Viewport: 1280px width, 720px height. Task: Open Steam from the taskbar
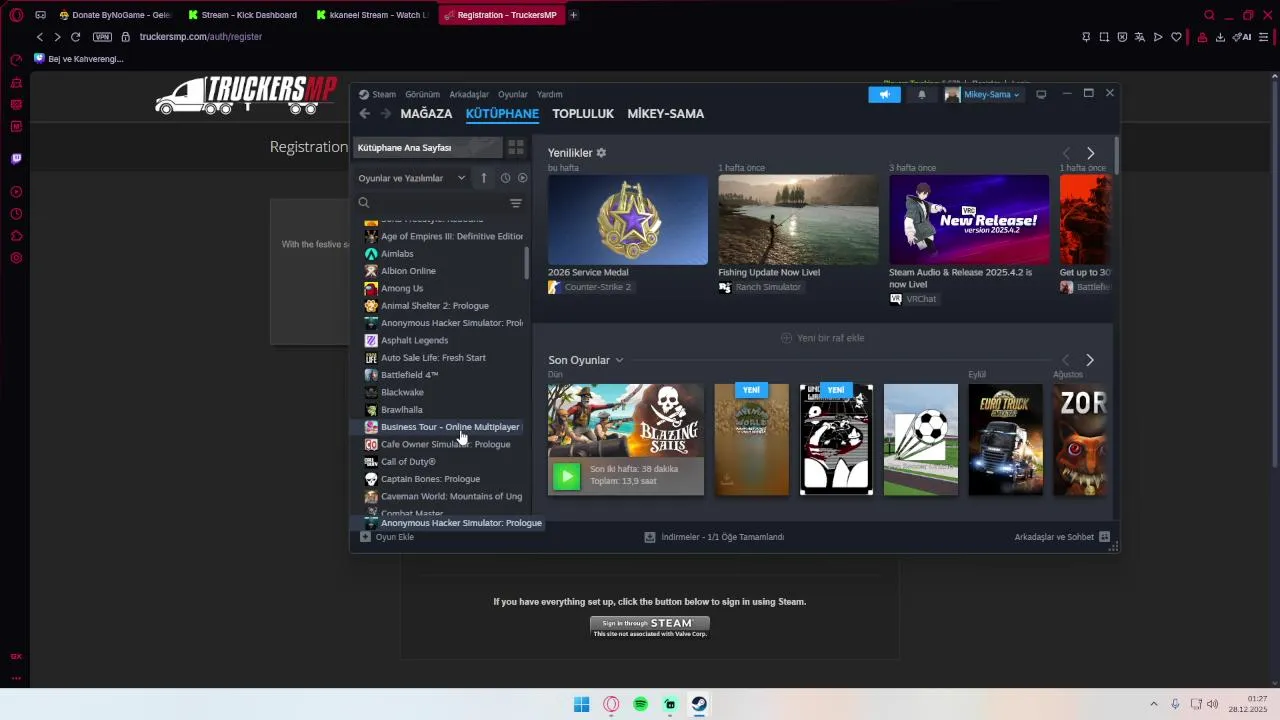pos(700,704)
